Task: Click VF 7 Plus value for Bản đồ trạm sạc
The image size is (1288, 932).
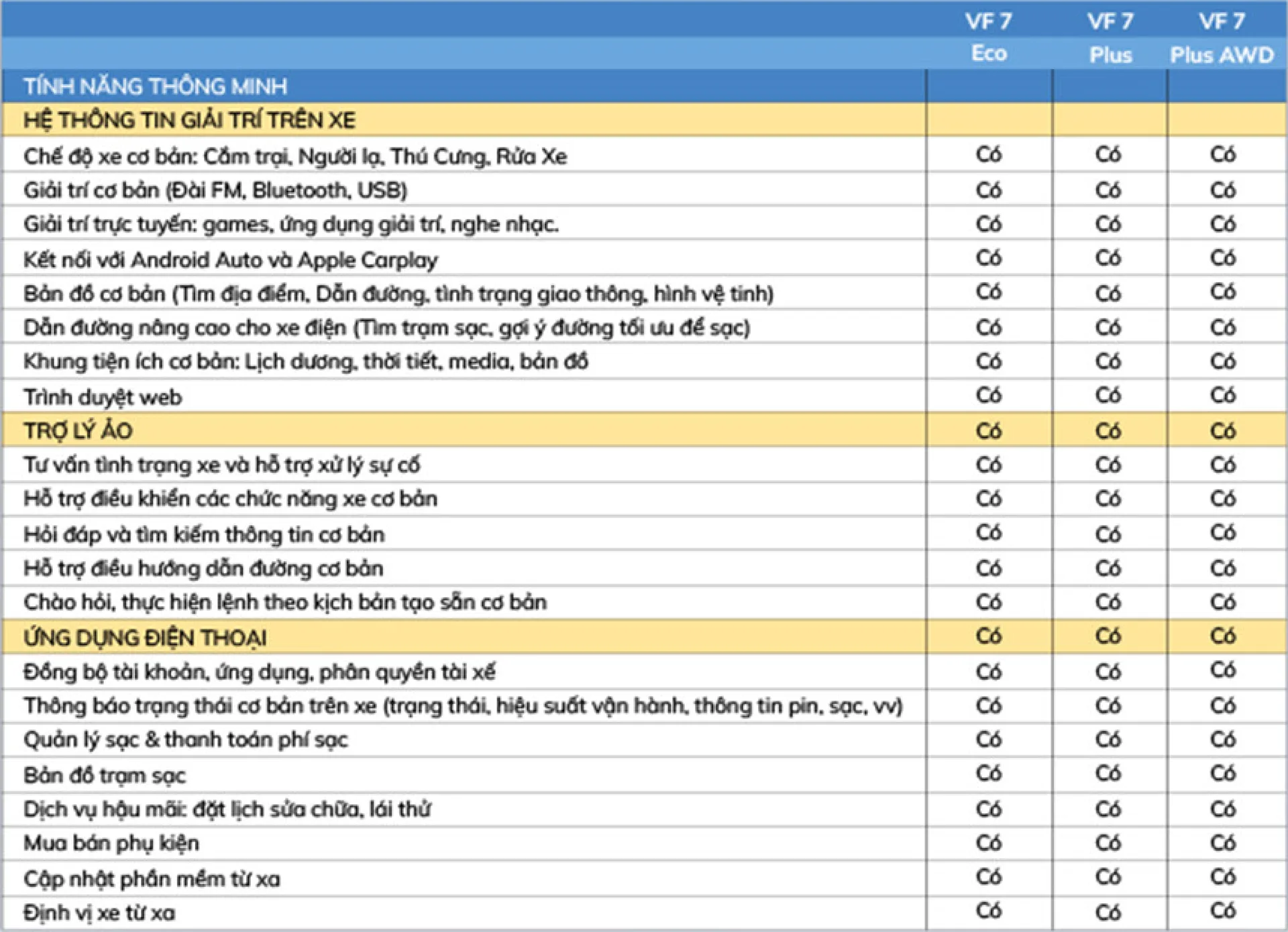Action: click(1108, 774)
